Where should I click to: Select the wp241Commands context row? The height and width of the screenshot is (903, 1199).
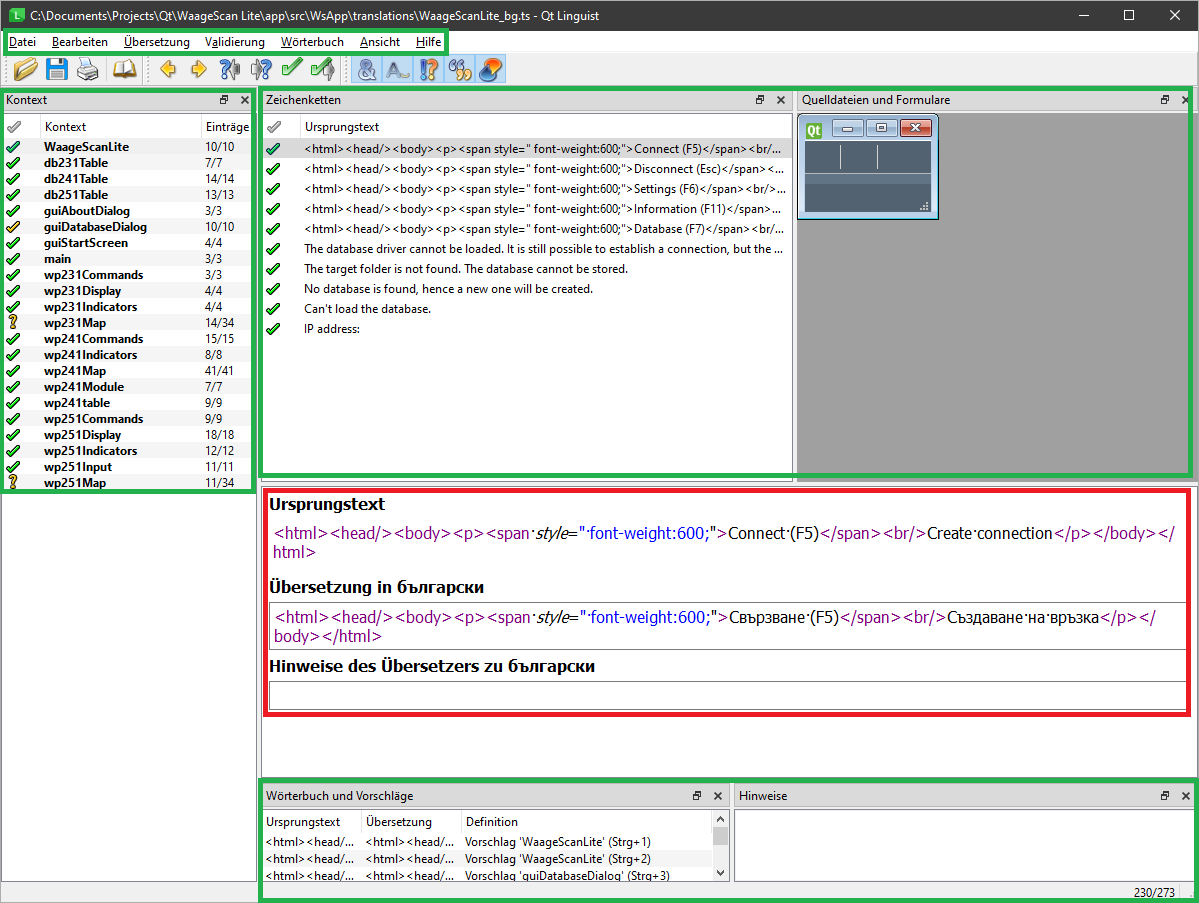pyautogui.click(x=128, y=339)
